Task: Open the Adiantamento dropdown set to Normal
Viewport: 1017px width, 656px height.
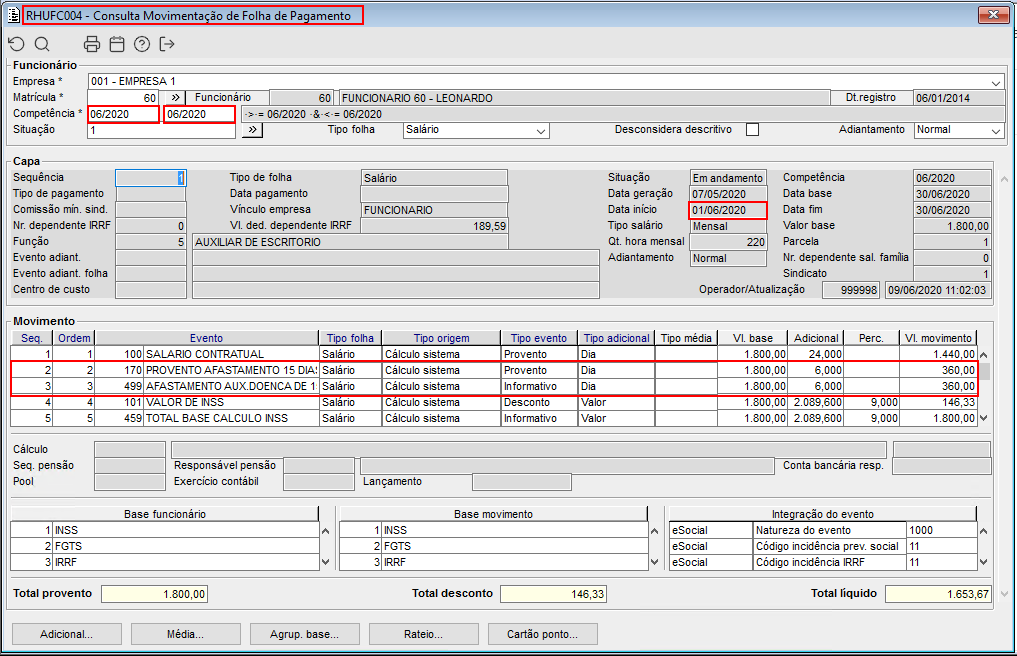Action: [996, 131]
